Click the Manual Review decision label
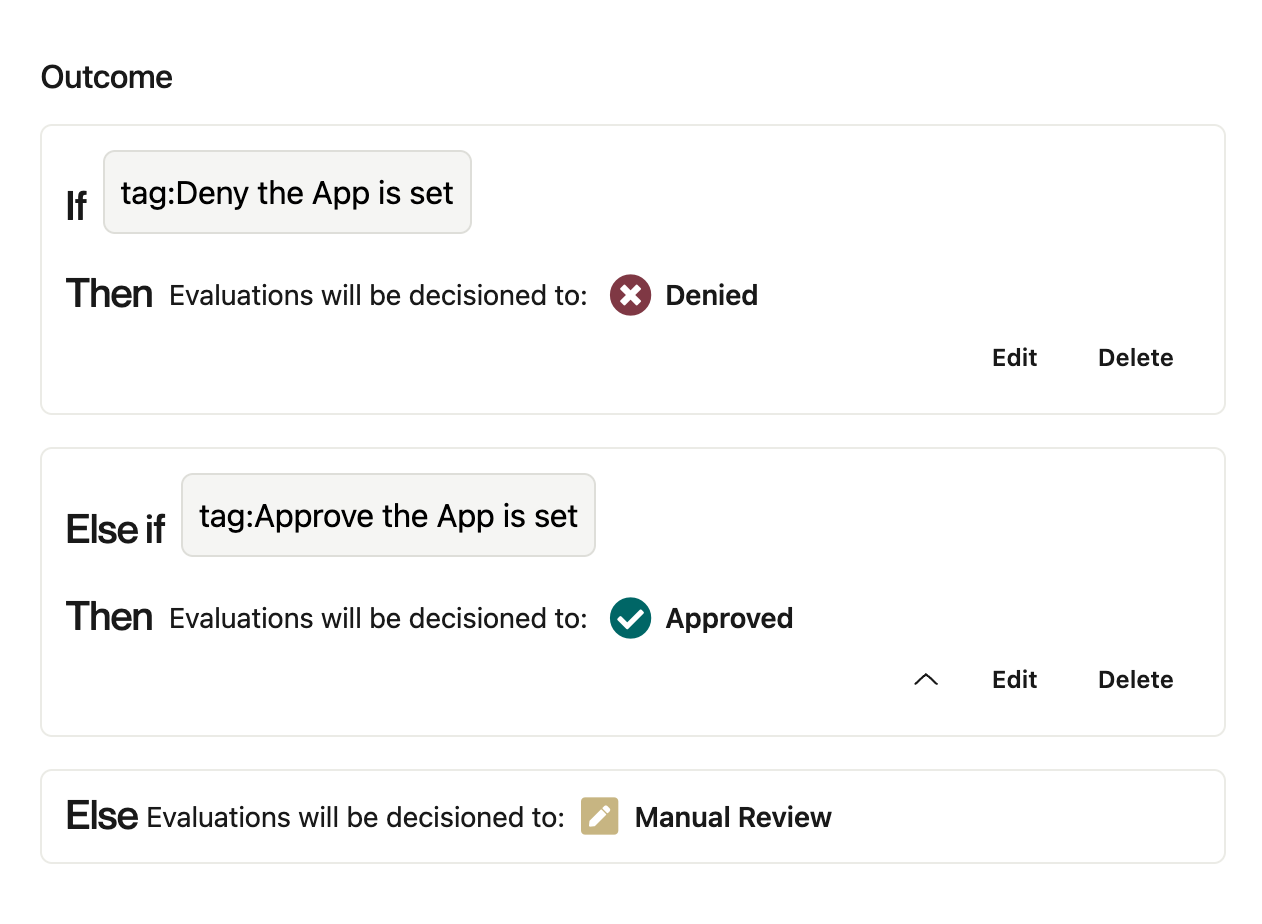 (x=733, y=817)
